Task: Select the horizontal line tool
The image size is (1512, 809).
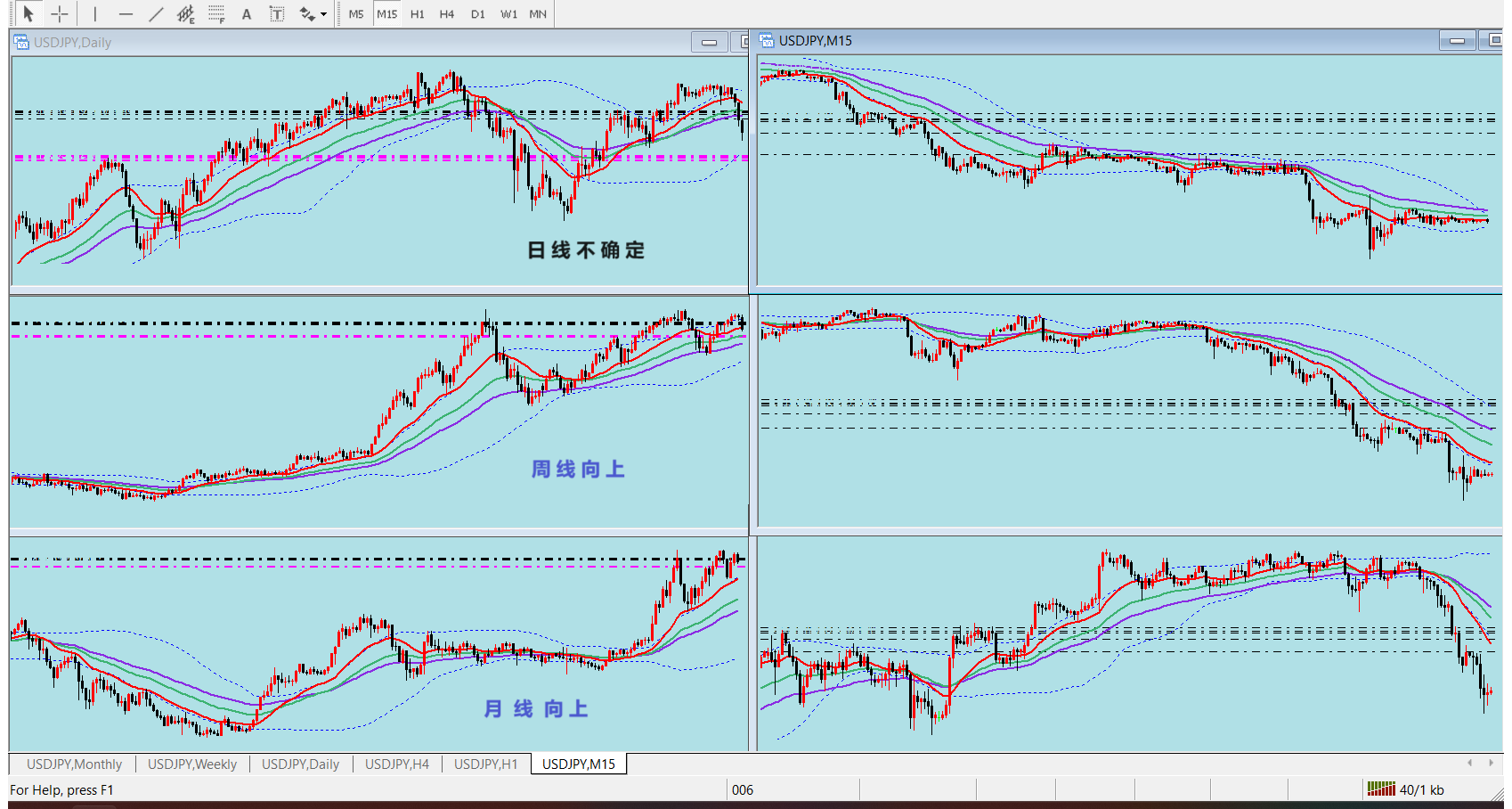Action: [126, 13]
